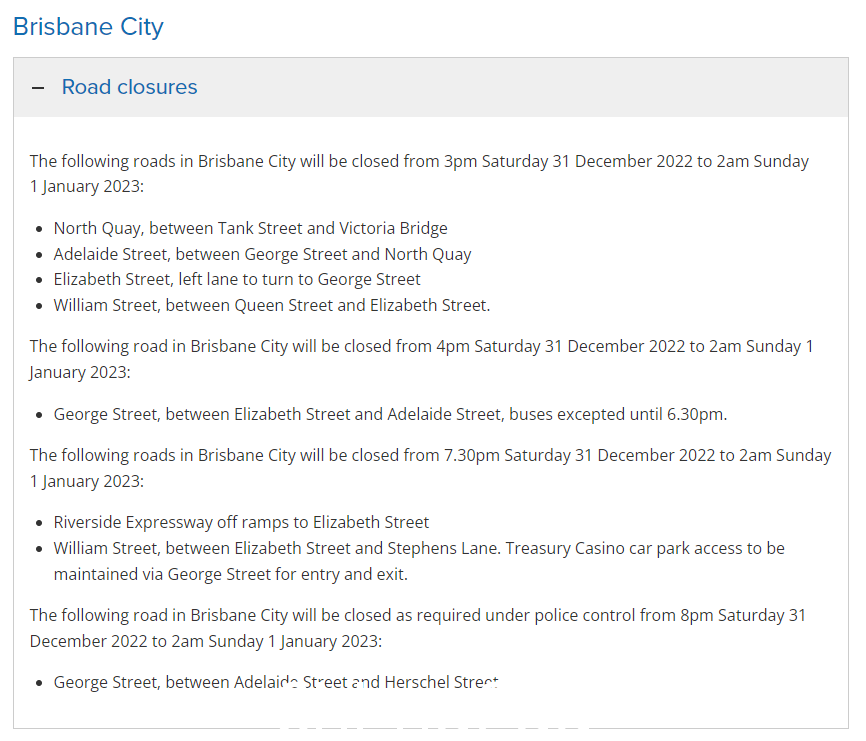Click the Elizabeth Street left lane list item
Image resolution: width=866 pixels, height=741 pixels.
[237, 279]
